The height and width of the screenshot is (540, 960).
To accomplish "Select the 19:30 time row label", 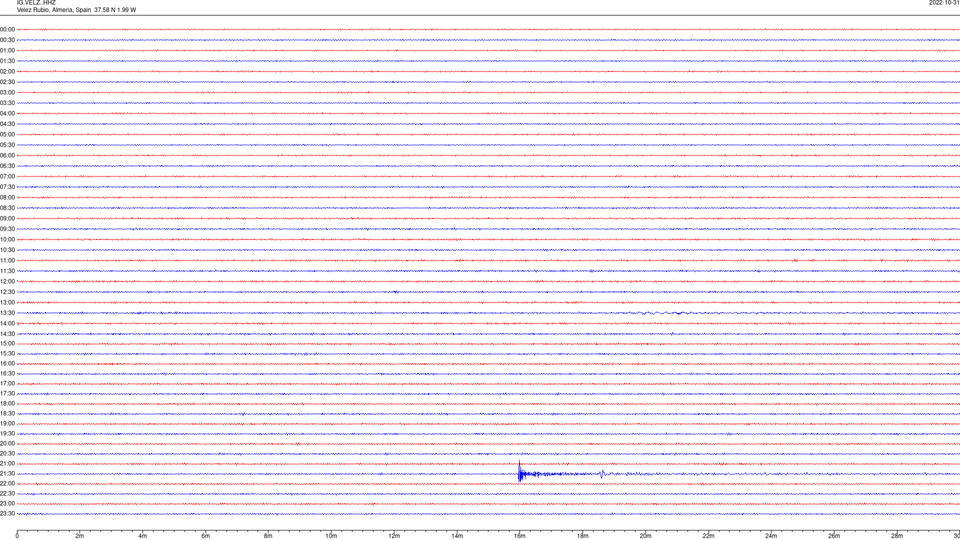I will click(x=7, y=433).
